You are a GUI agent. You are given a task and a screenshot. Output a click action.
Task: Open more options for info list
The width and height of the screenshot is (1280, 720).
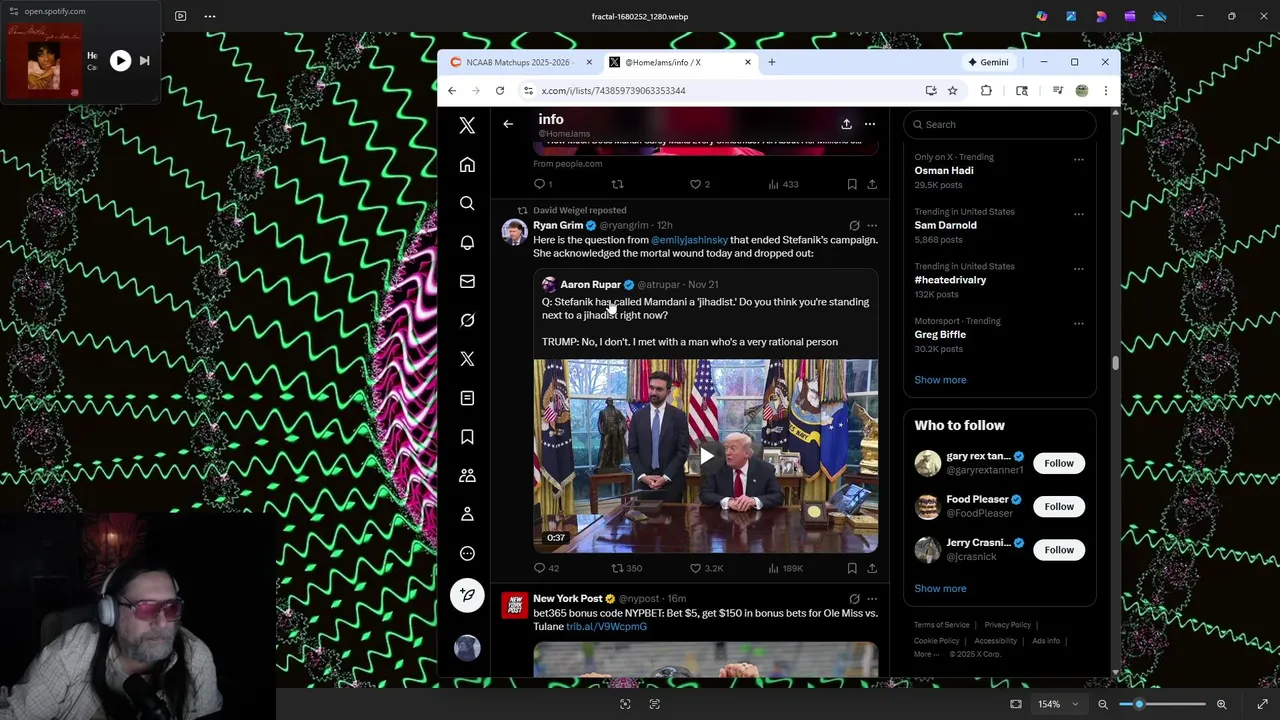[x=870, y=124]
